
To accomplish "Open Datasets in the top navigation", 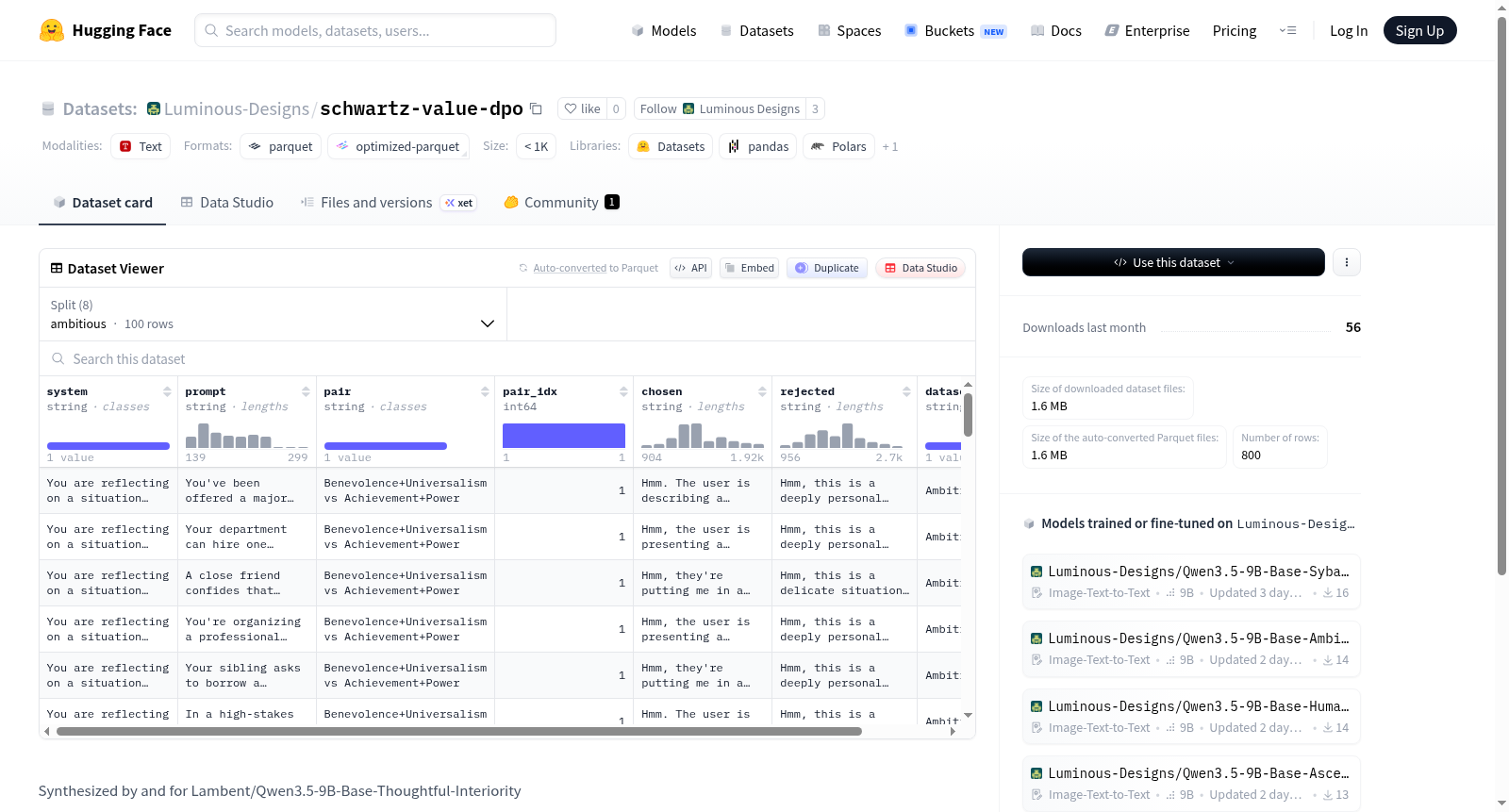I will pyautogui.click(x=756, y=30).
